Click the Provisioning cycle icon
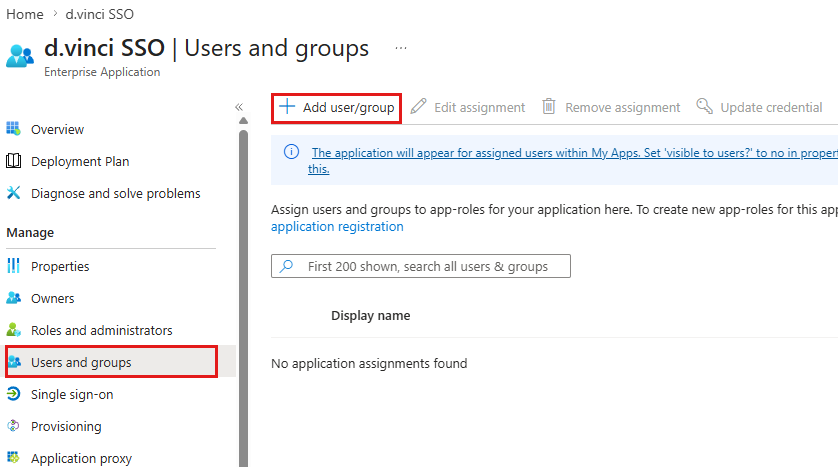Screen dimensions: 838x467 coord(13,426)
